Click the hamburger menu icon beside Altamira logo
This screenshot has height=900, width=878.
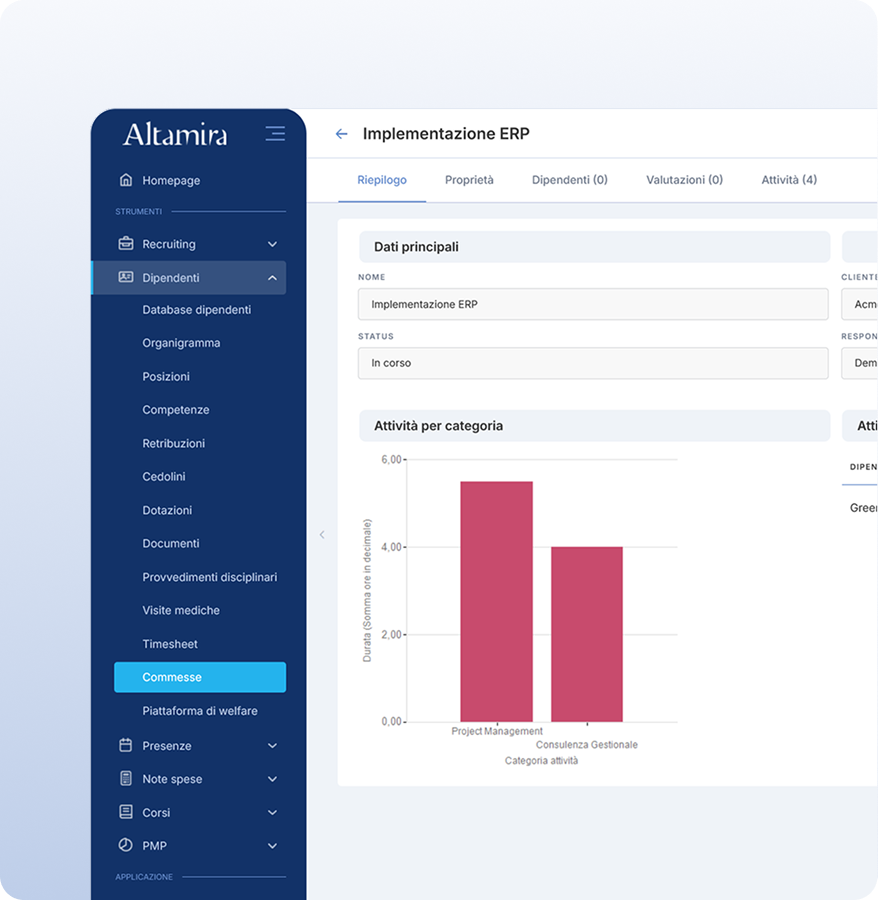coord(275,134)
